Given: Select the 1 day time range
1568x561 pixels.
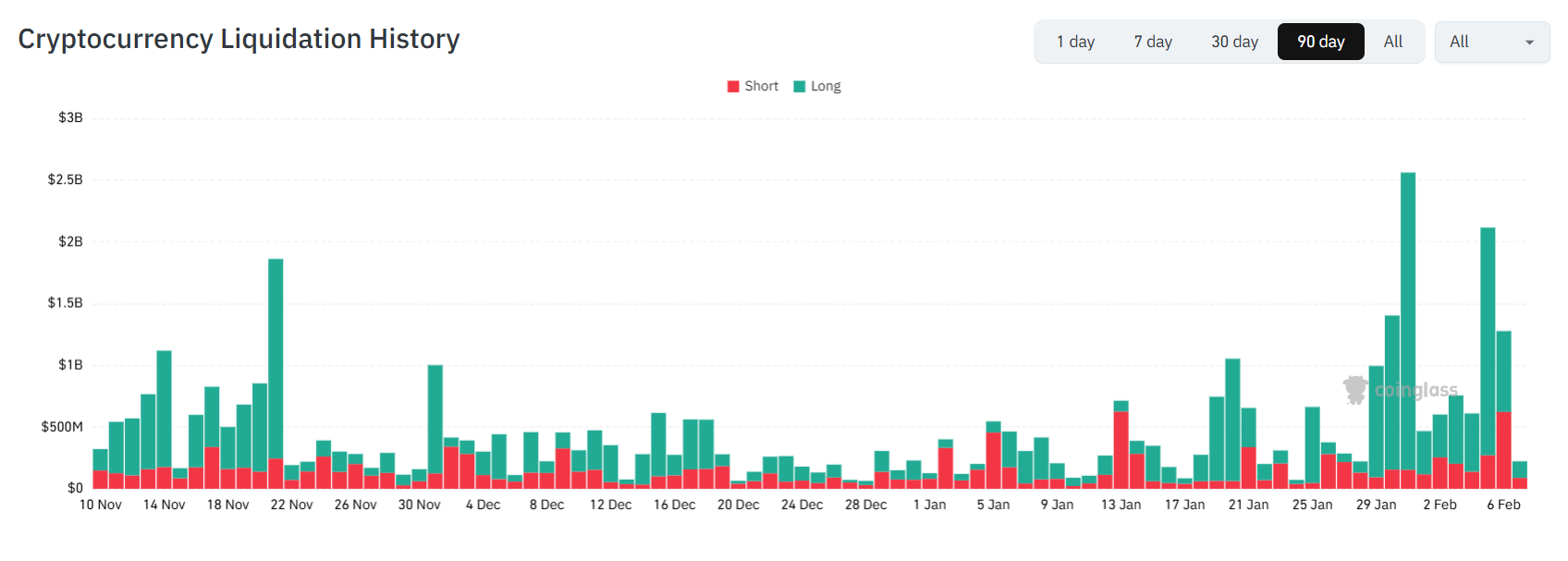Looking at the screenshot, I should coord(1075,42).
